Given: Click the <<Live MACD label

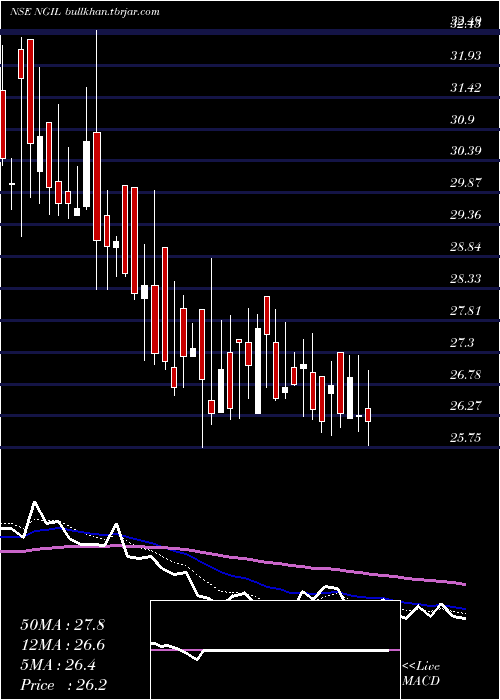Looking at the screenshot, I should (x=421, y=674).
